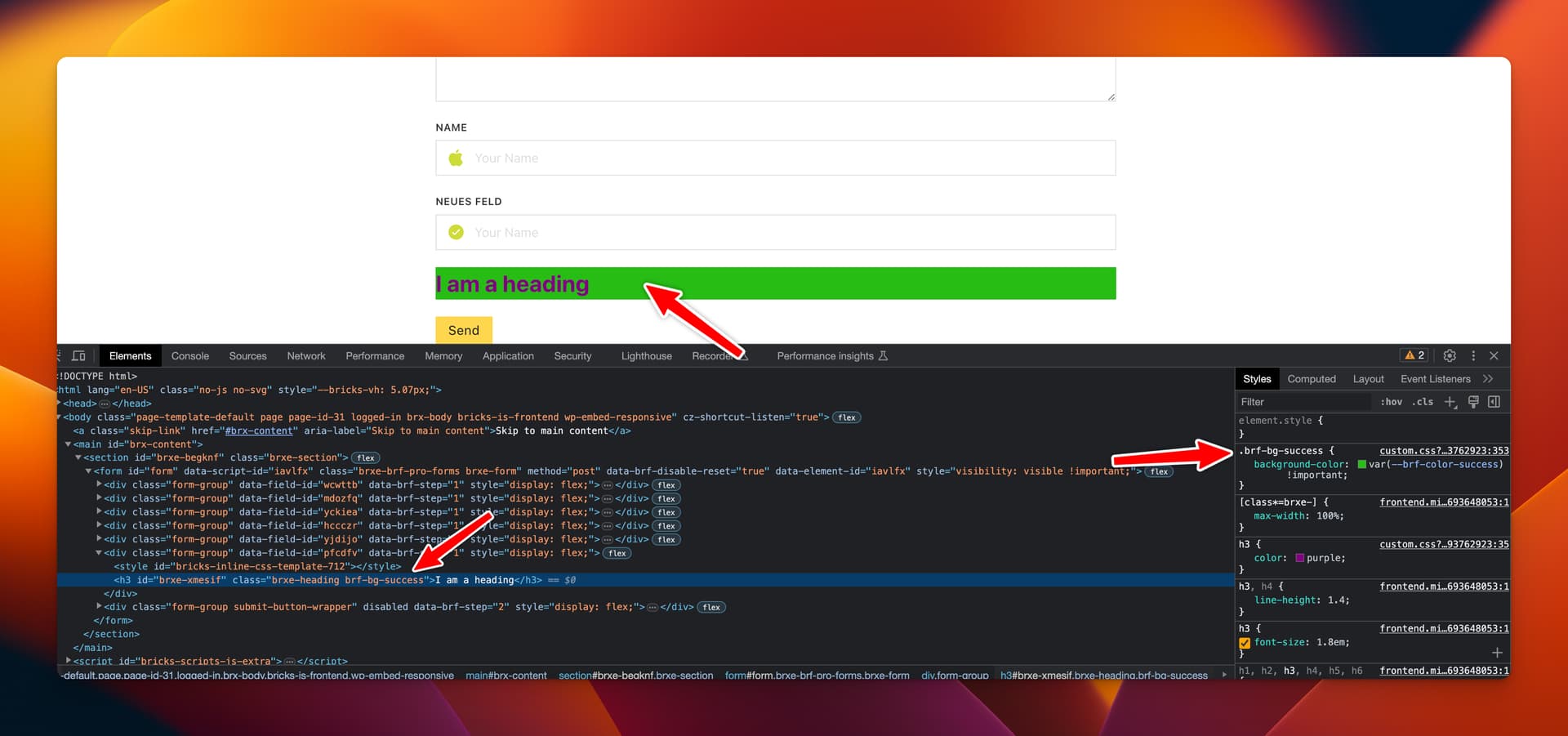Open custom.css source link for h3 color rule
Image resolution: width=1568 pixels, height=736 pixels.
[x=1444, y=544]
